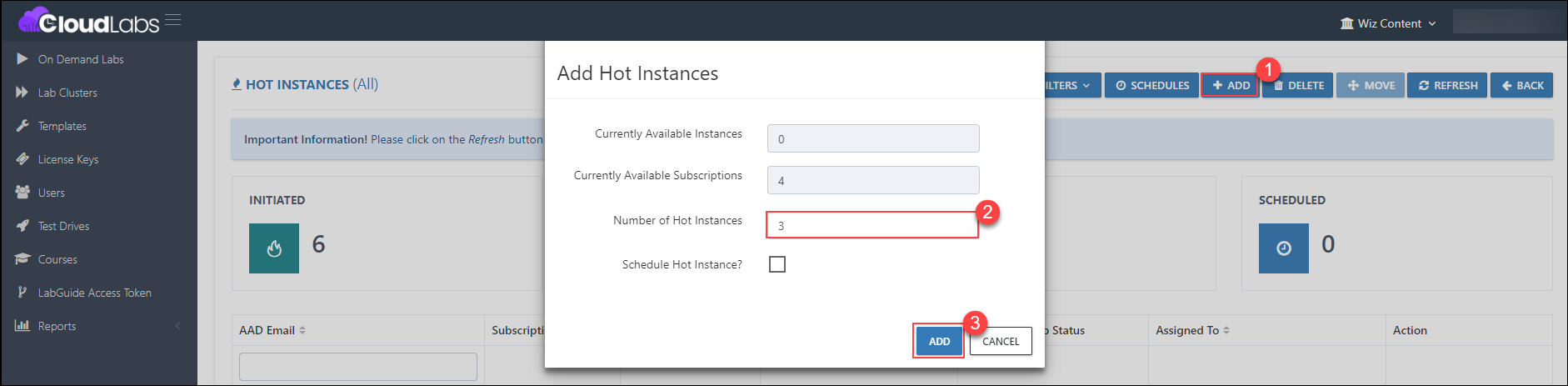Click the Test Drives rocket icon

coord(22,226)
